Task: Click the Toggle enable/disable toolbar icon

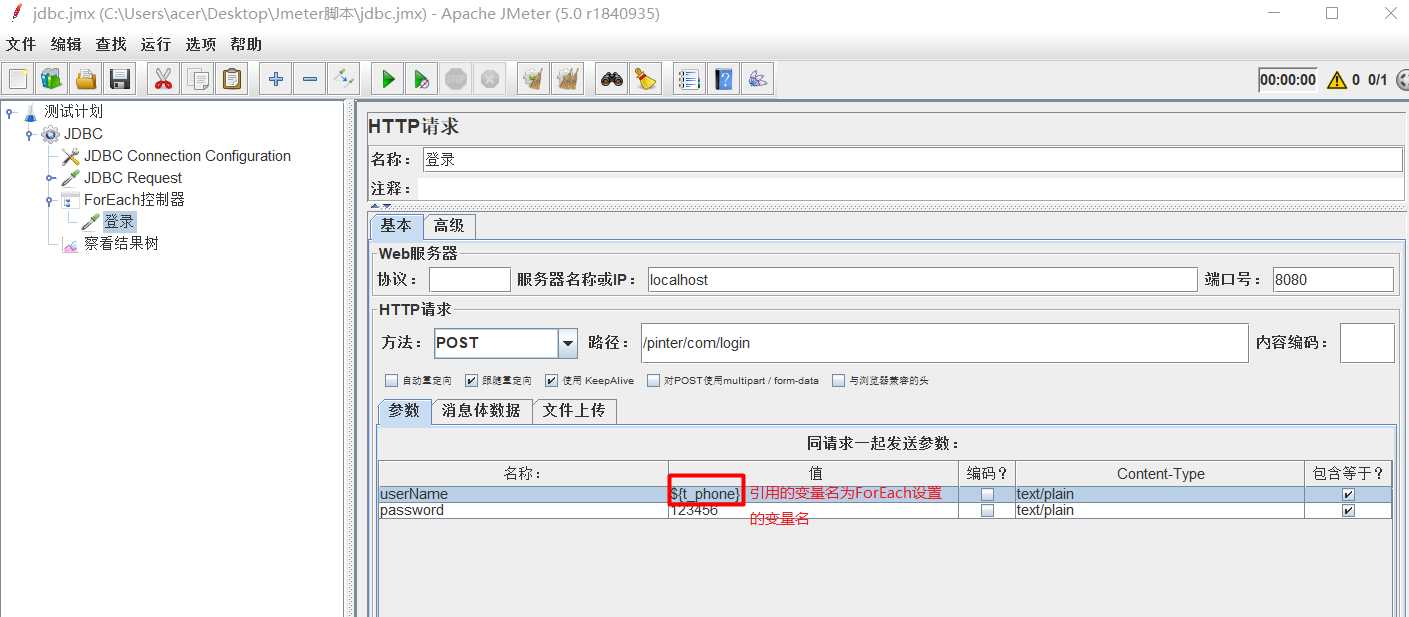Action: [343, 79]
